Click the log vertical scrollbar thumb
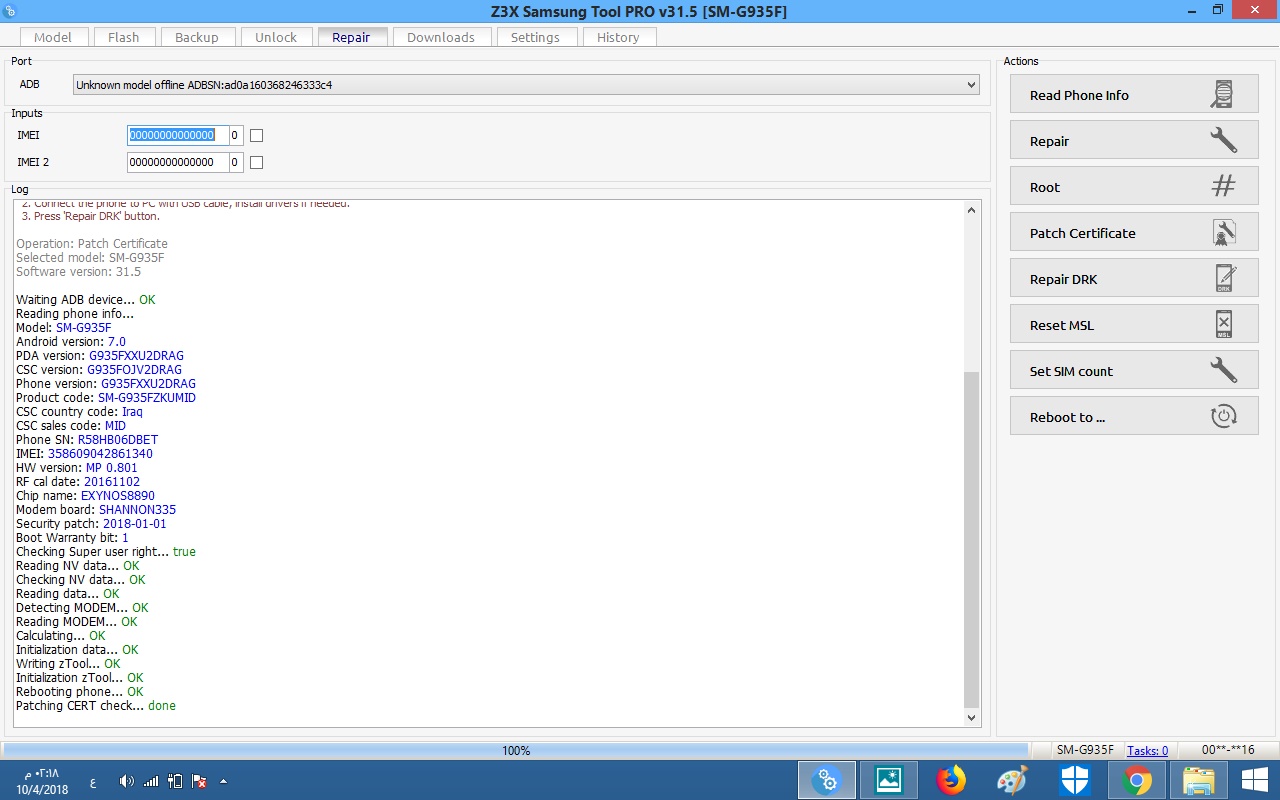The image size is (1280, 800). click(971, 538)
